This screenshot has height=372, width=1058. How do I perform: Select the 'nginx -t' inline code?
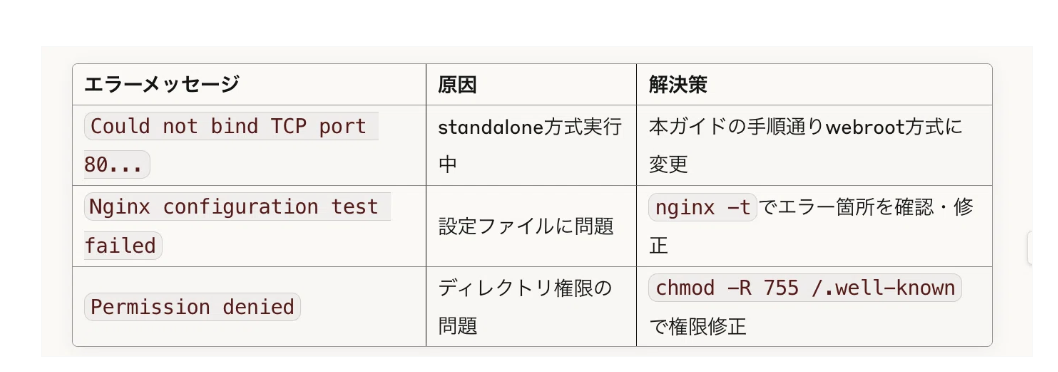coord(703,208)
